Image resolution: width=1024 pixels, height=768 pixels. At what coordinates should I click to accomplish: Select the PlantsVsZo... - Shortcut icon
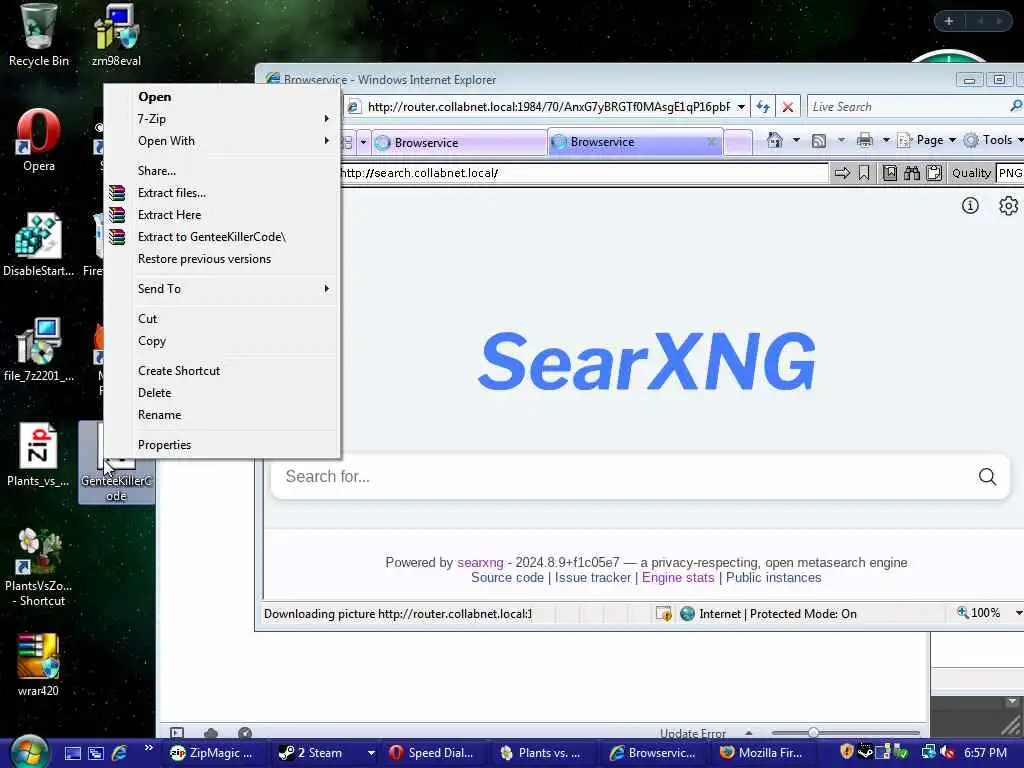[39, 567]
